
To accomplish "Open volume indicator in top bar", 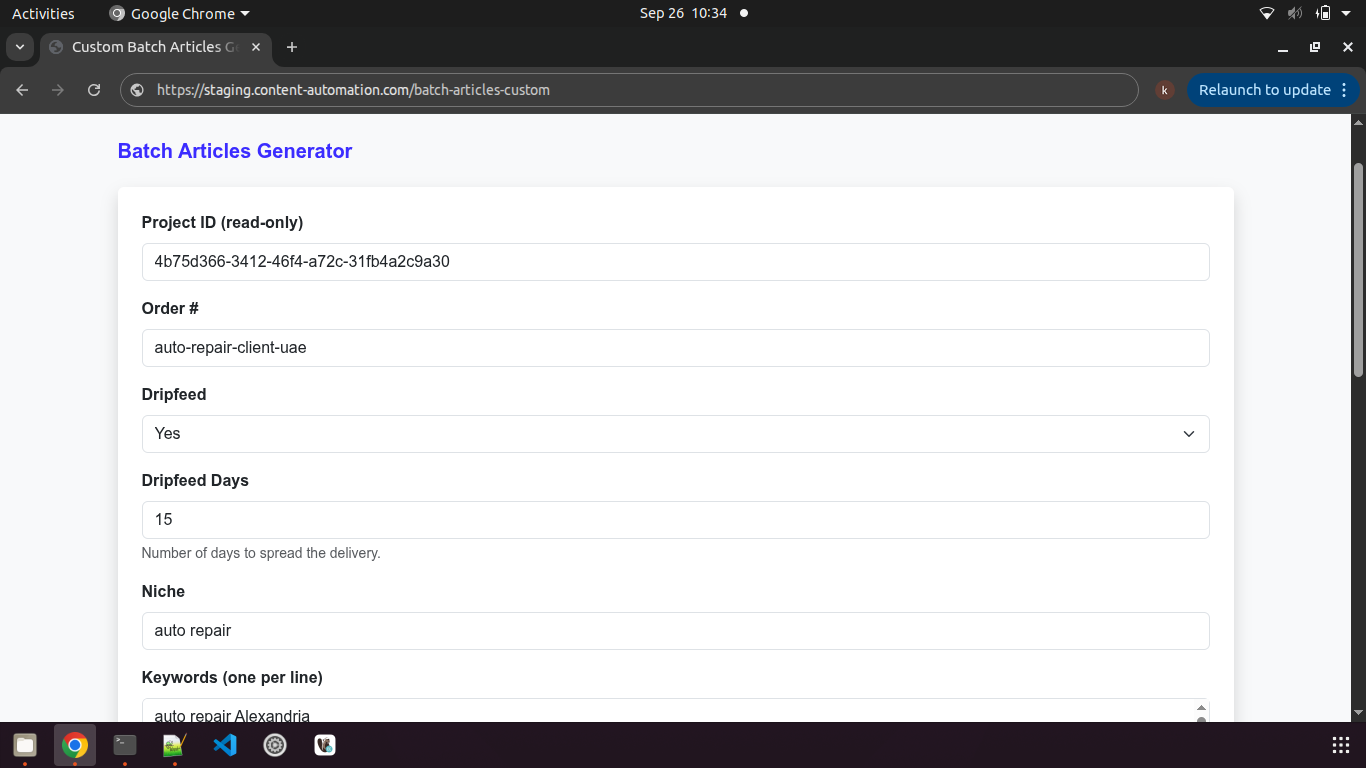I will point(1295,13).
